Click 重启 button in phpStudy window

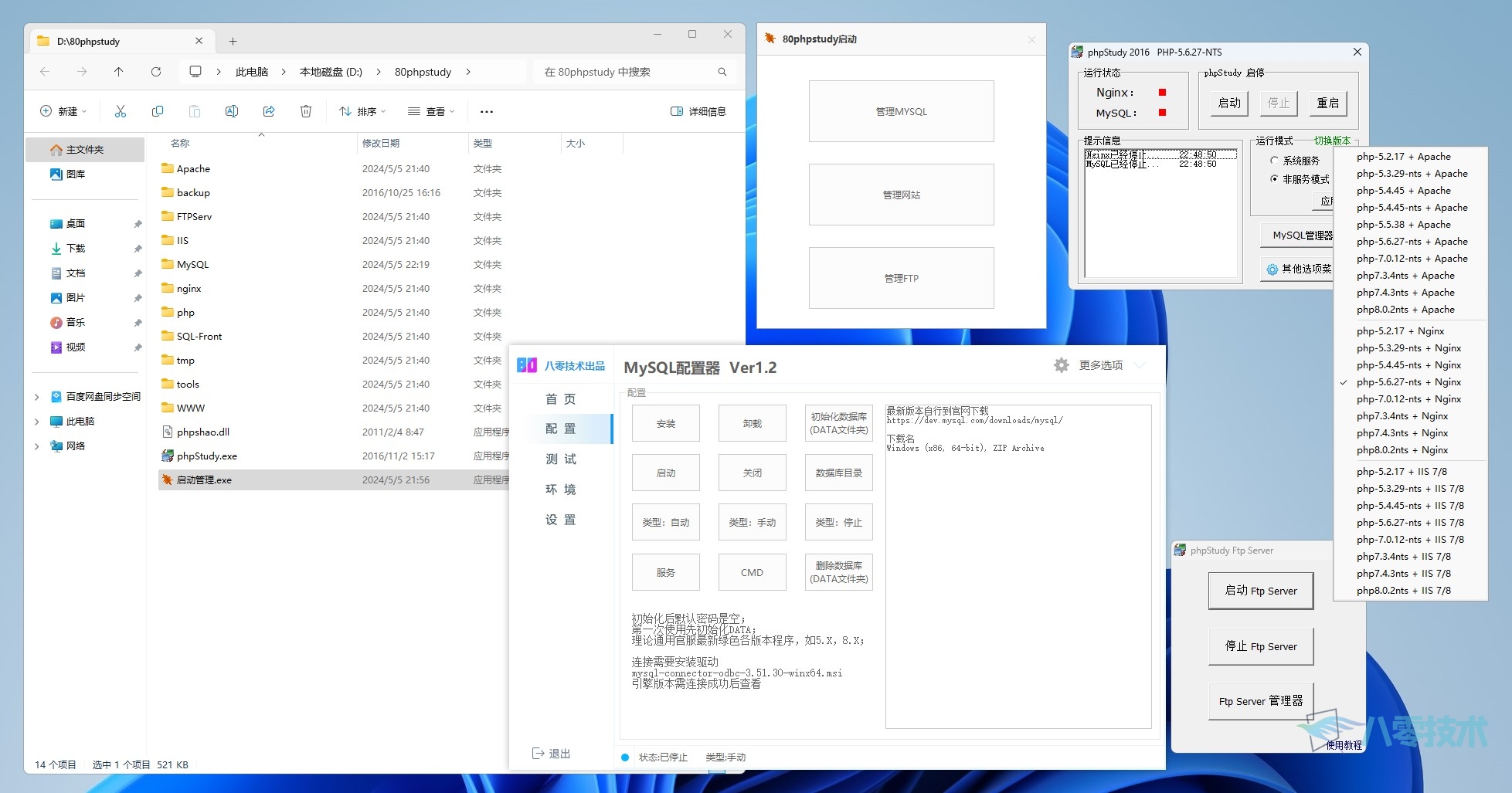pyautogui.click(x=1328, y=103)
